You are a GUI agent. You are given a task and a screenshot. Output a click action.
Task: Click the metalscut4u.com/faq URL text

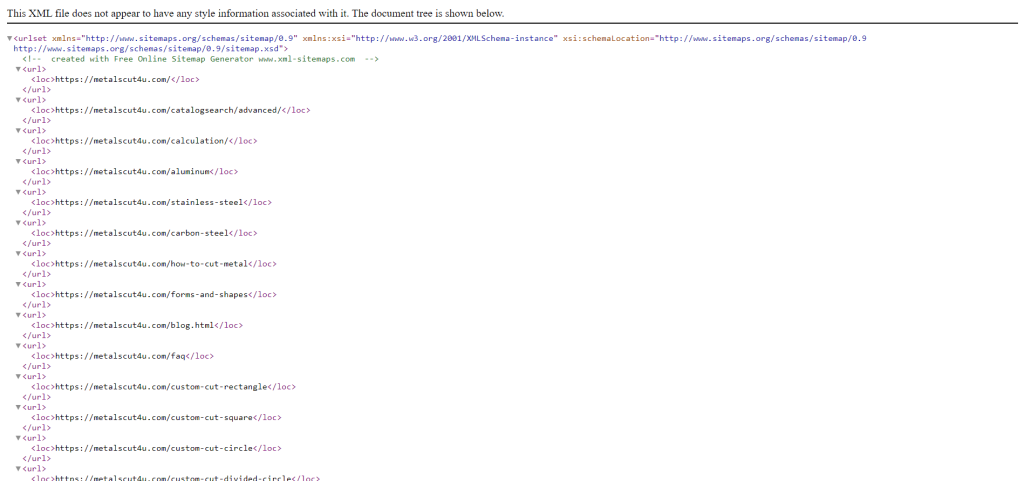(120, 356)
